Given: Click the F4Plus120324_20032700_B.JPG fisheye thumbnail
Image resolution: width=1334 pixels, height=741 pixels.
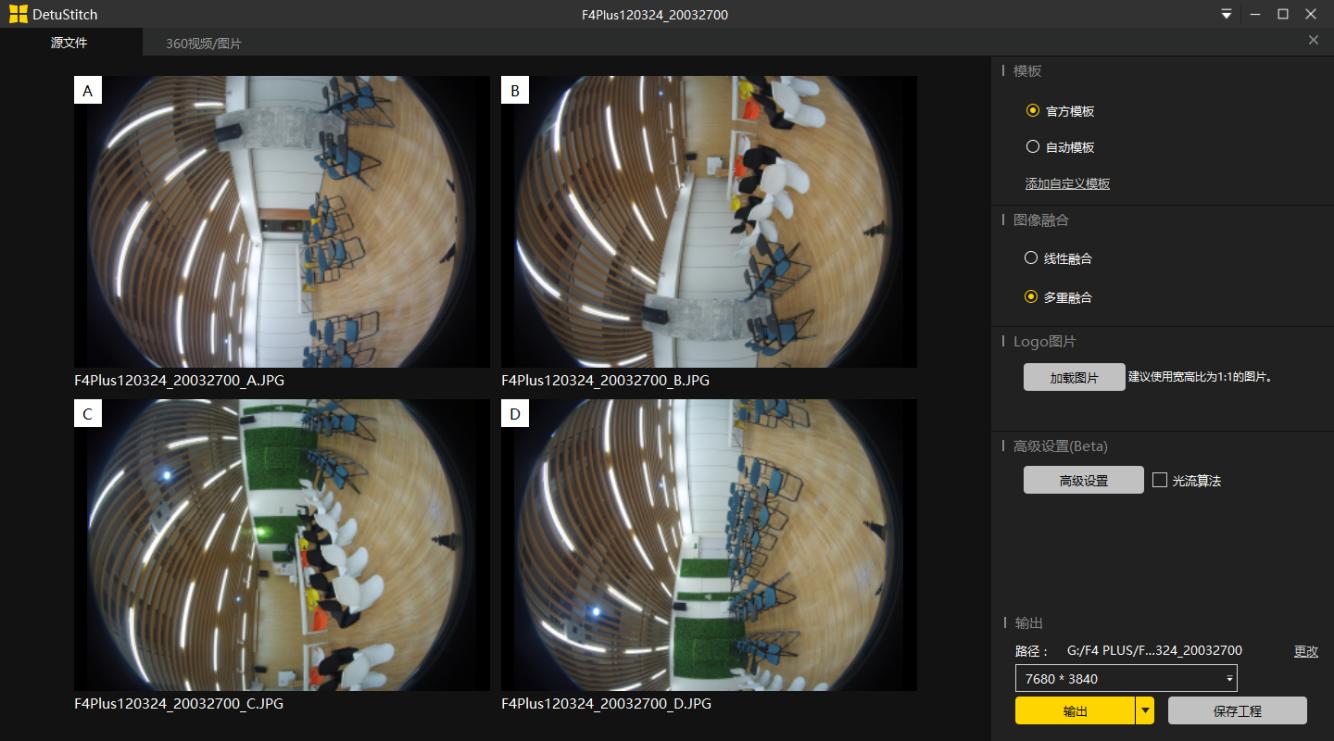Looking at the screenshot, I should [x=708, y=222].
